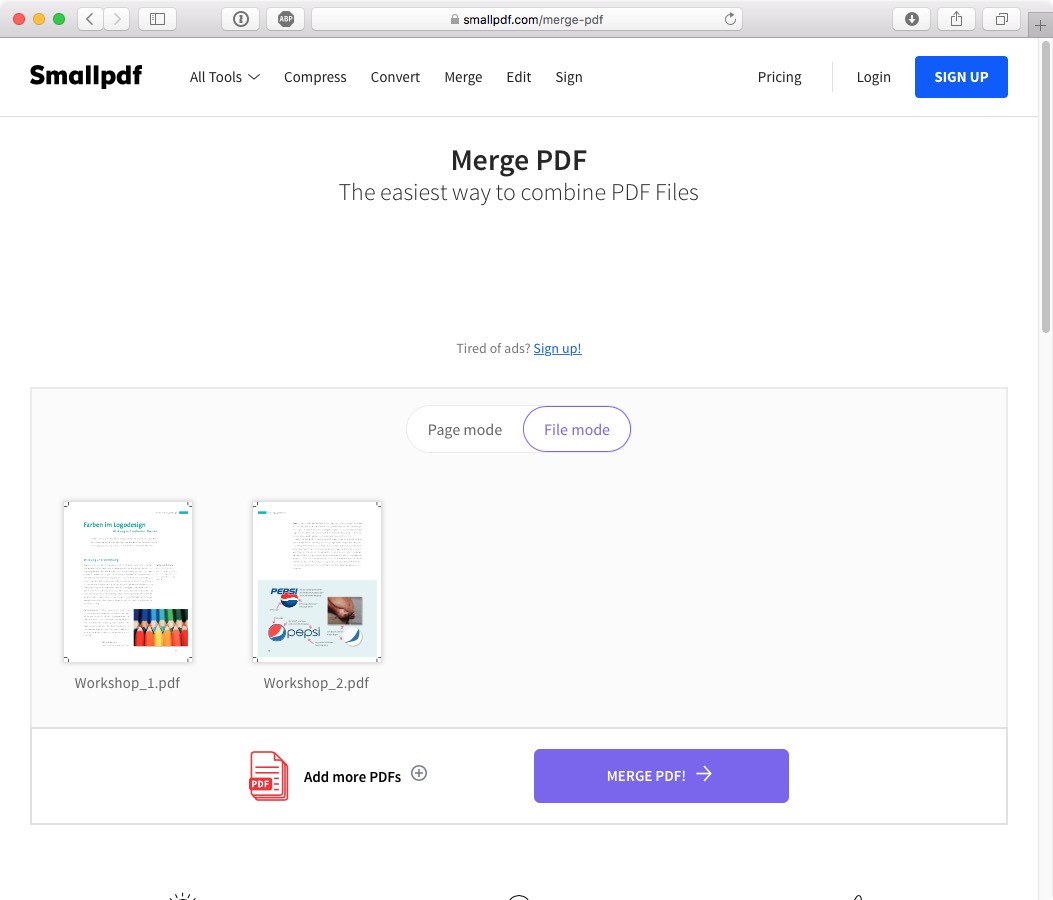
Task: Follow the Sign up! link above the panel
Action: click(x=557, y=348)
